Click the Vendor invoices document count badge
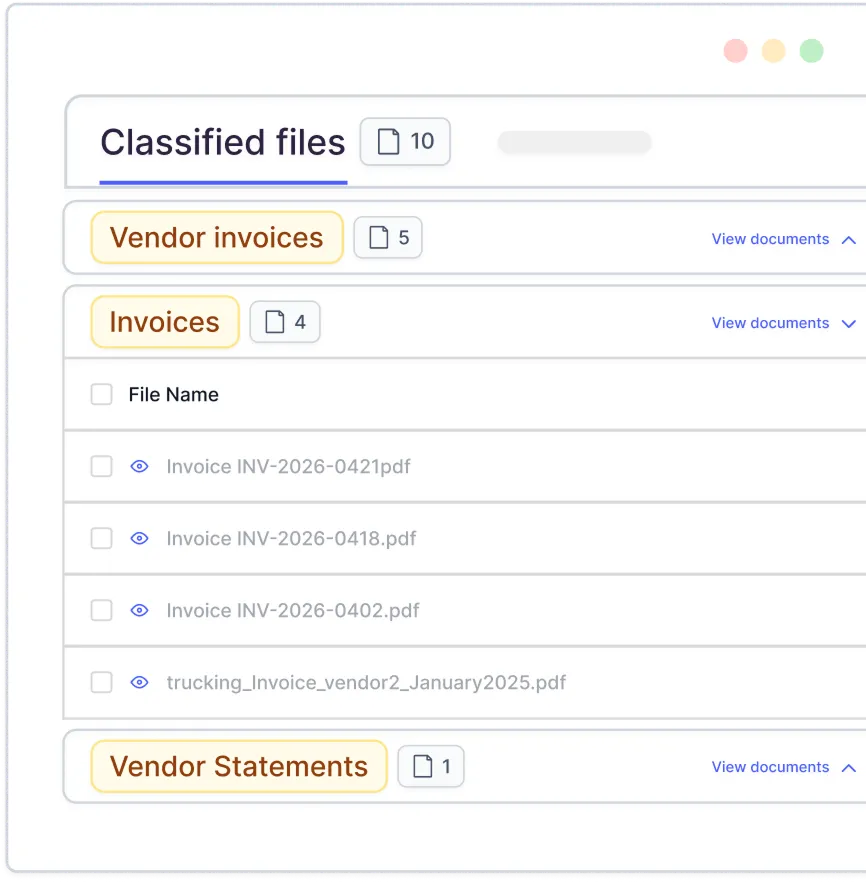The height and width of the screenshot is (882, 866). pyautogui.click(x=388, y=237)
